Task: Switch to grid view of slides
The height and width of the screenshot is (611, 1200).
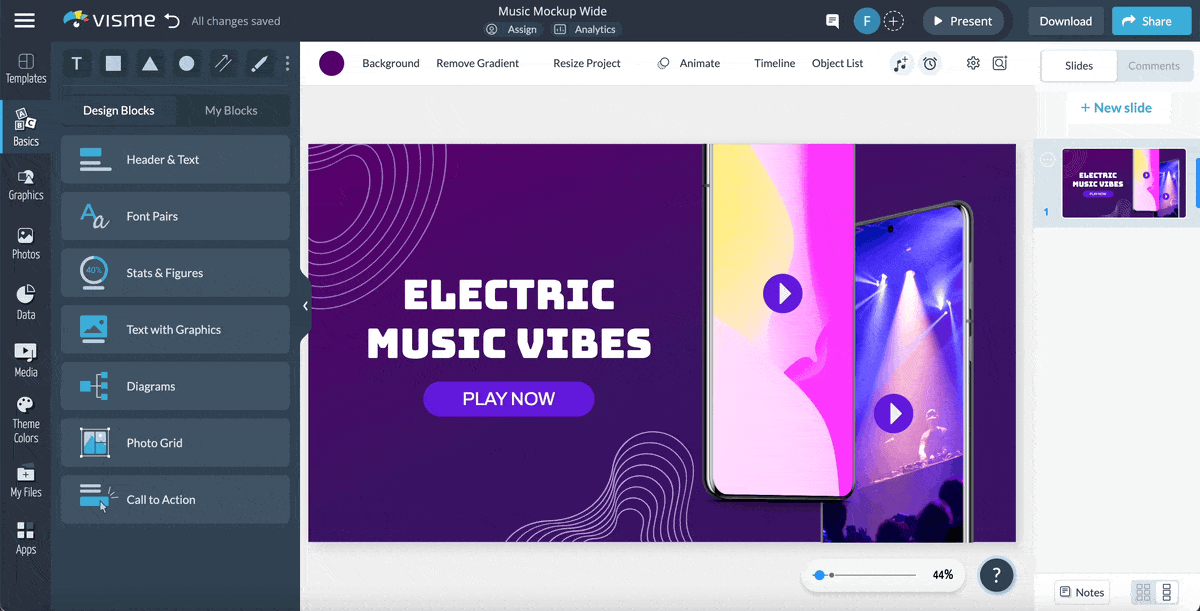Action: tap(1143, 592)
